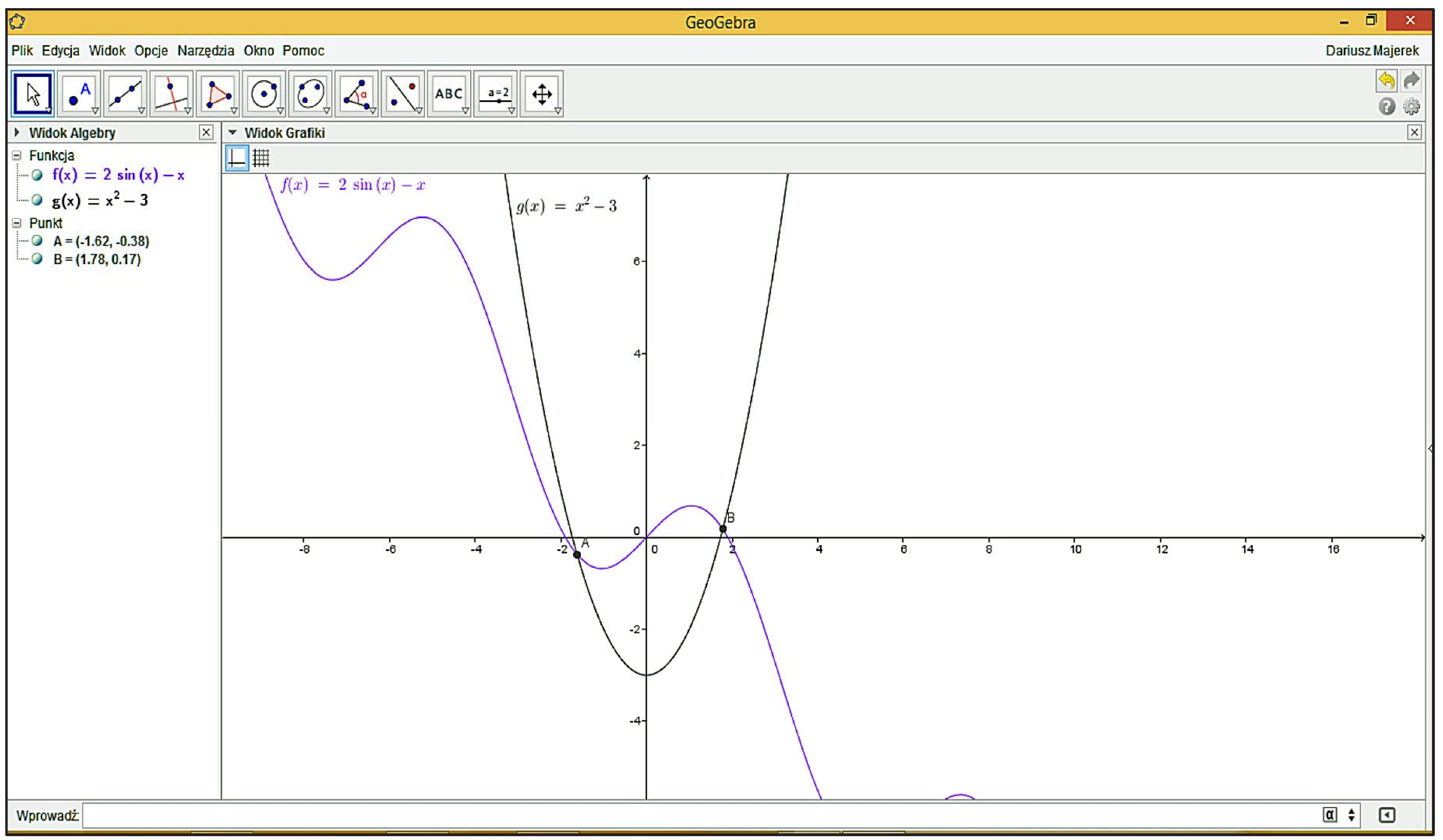Select the Move Graphics View tool

542,94
